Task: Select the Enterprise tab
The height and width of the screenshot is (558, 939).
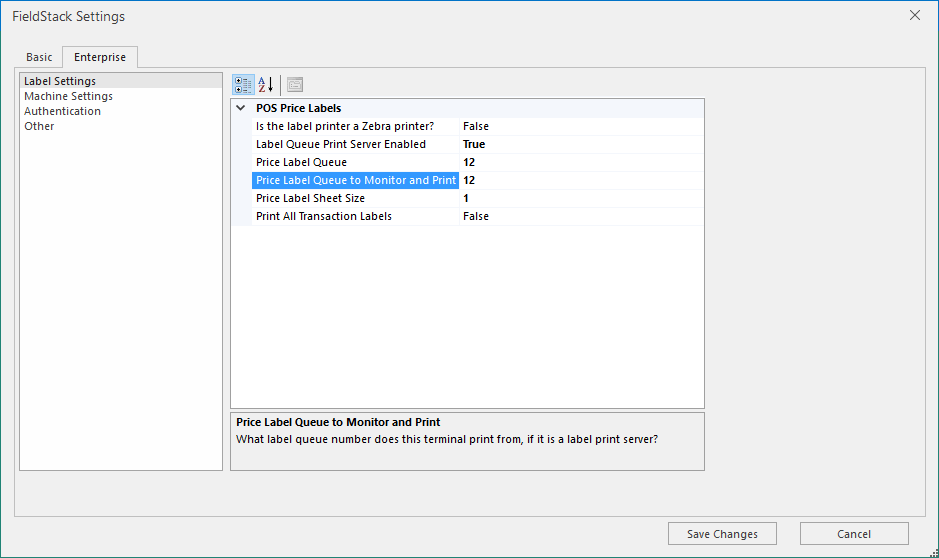Action: point(100,57)
